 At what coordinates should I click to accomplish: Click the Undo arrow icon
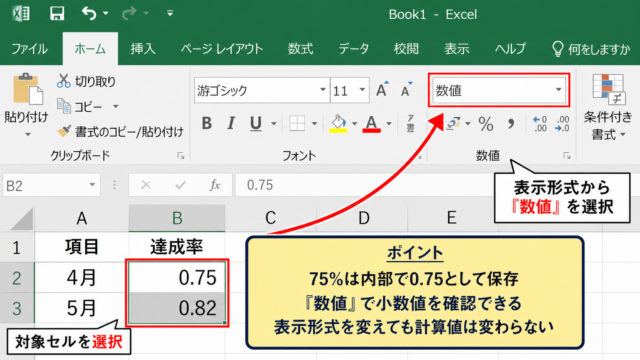89,13
